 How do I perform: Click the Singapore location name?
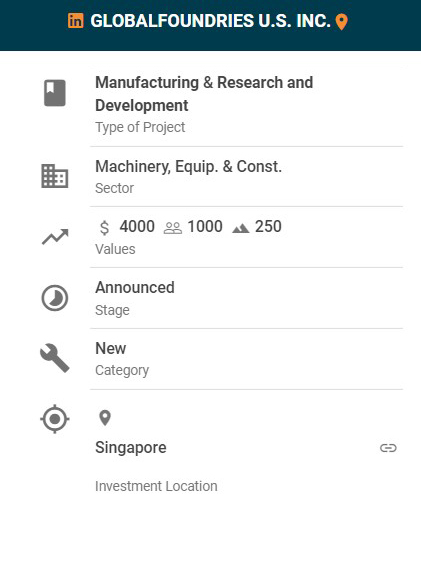click(131, 448)
